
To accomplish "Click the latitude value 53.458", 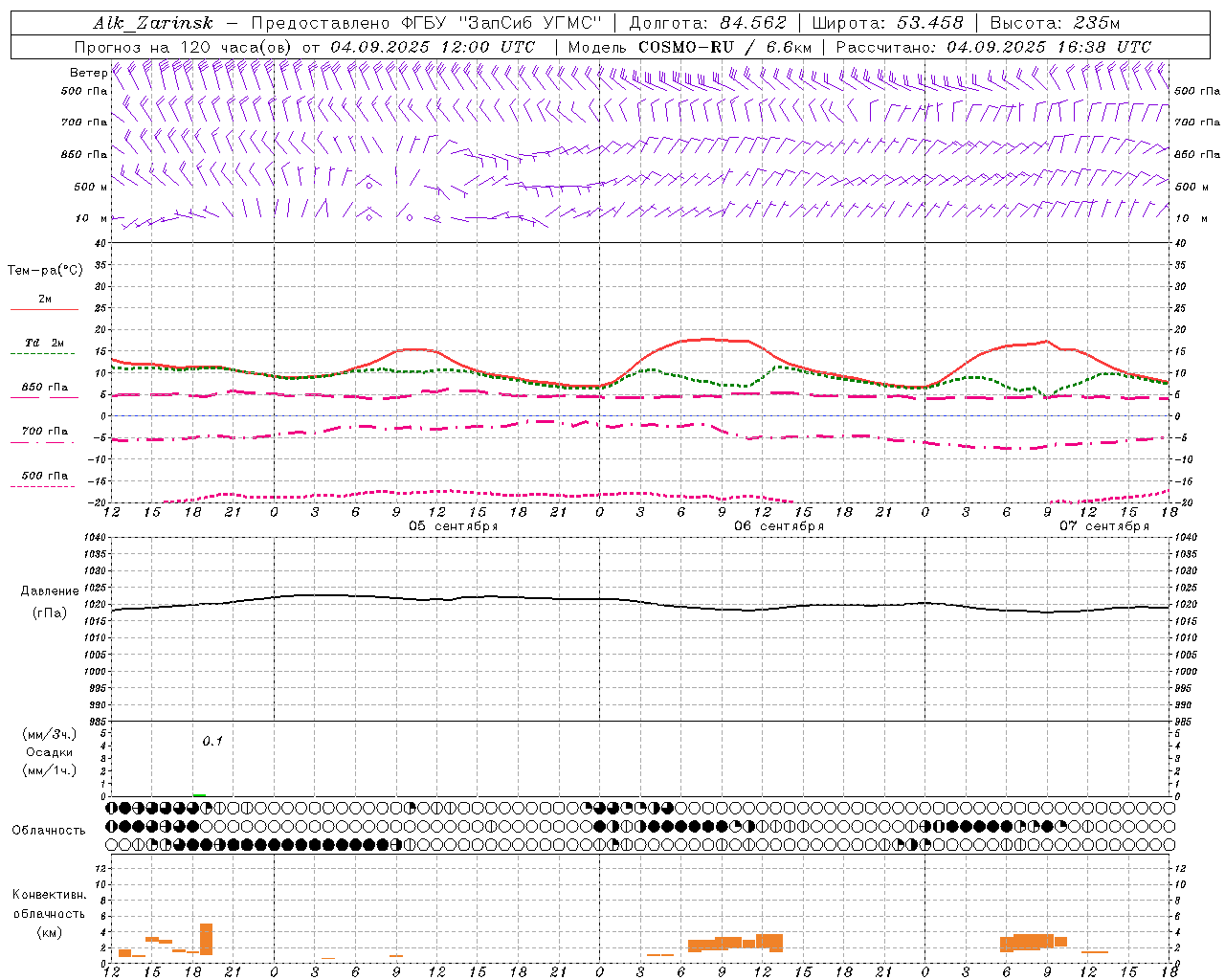I will [929, 24].
